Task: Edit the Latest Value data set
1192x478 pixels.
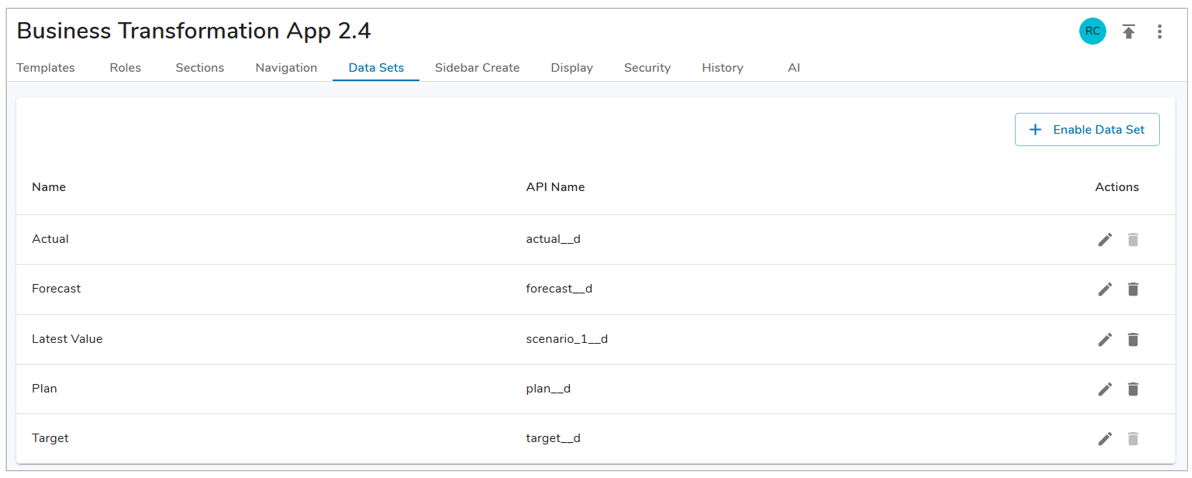Action: [x=1104, y=339]
